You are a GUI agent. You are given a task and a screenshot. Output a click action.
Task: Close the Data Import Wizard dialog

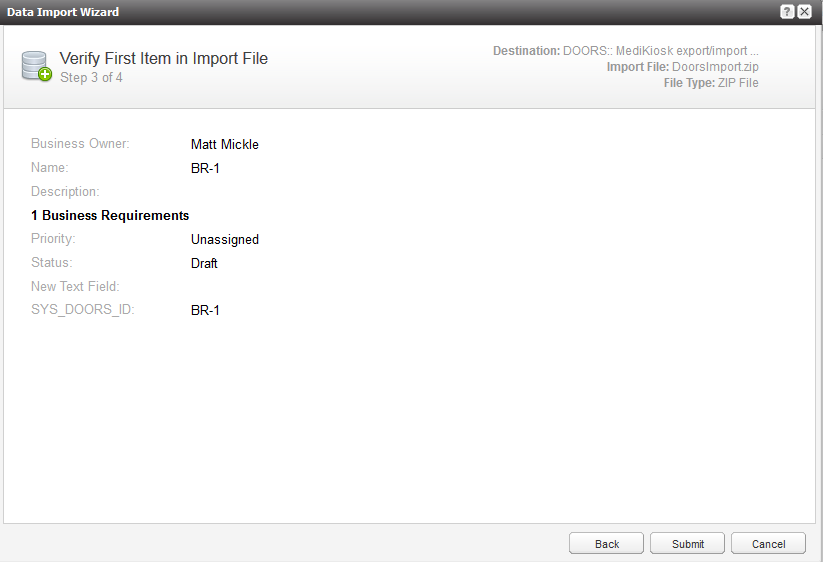804,12
